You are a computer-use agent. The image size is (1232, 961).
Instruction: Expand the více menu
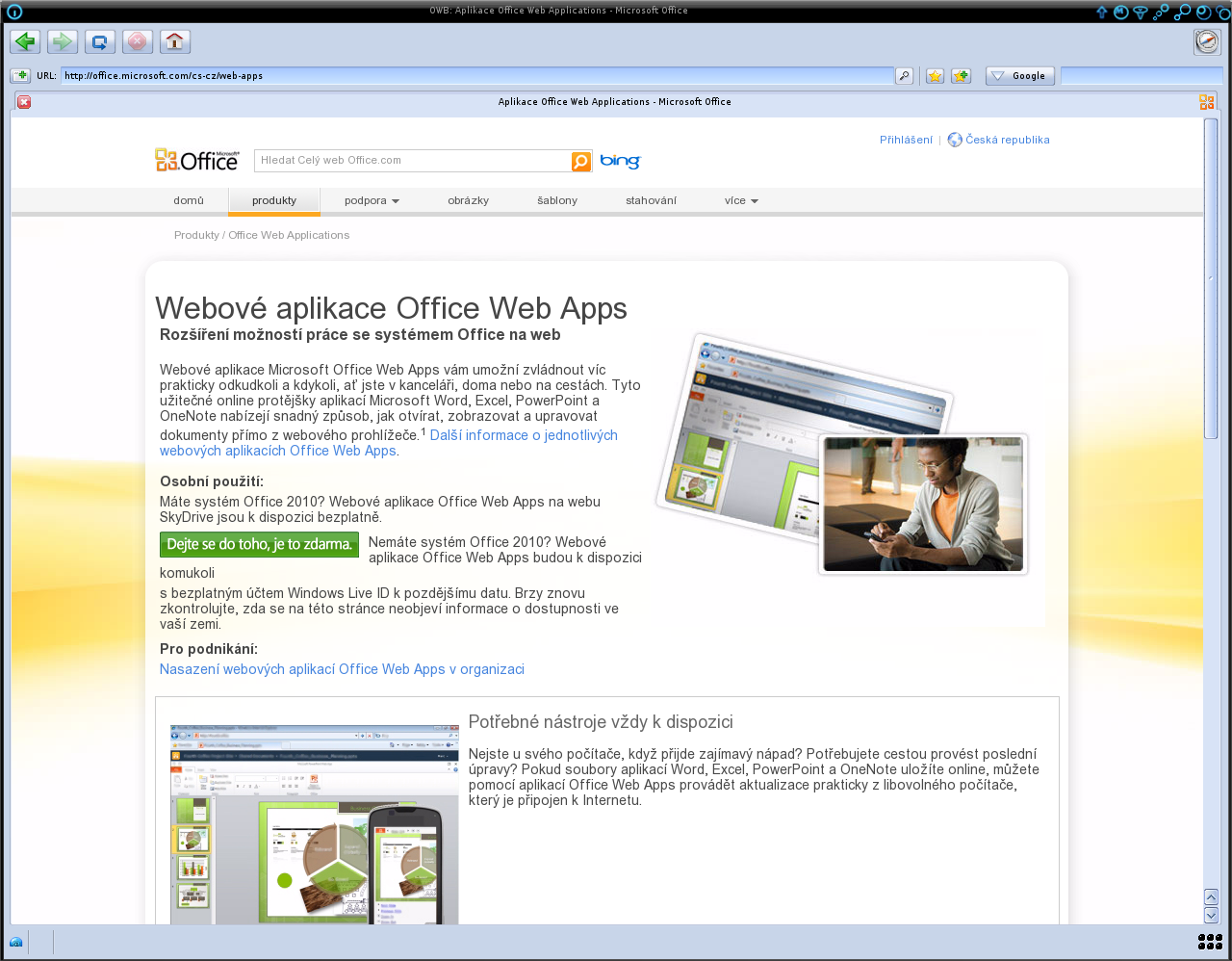pyautogui.click(x=741, y=200)
